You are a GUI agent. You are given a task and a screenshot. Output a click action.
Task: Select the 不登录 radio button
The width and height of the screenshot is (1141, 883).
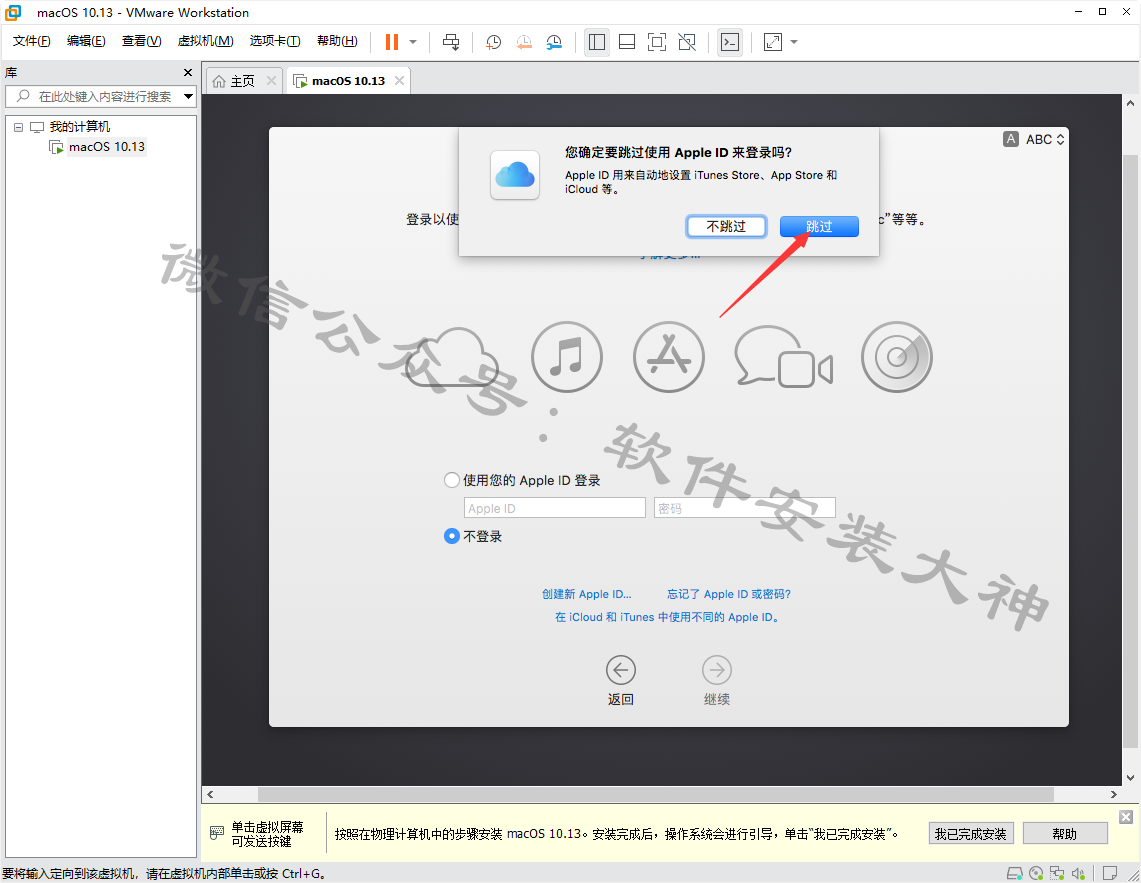[x=452, y=536]
